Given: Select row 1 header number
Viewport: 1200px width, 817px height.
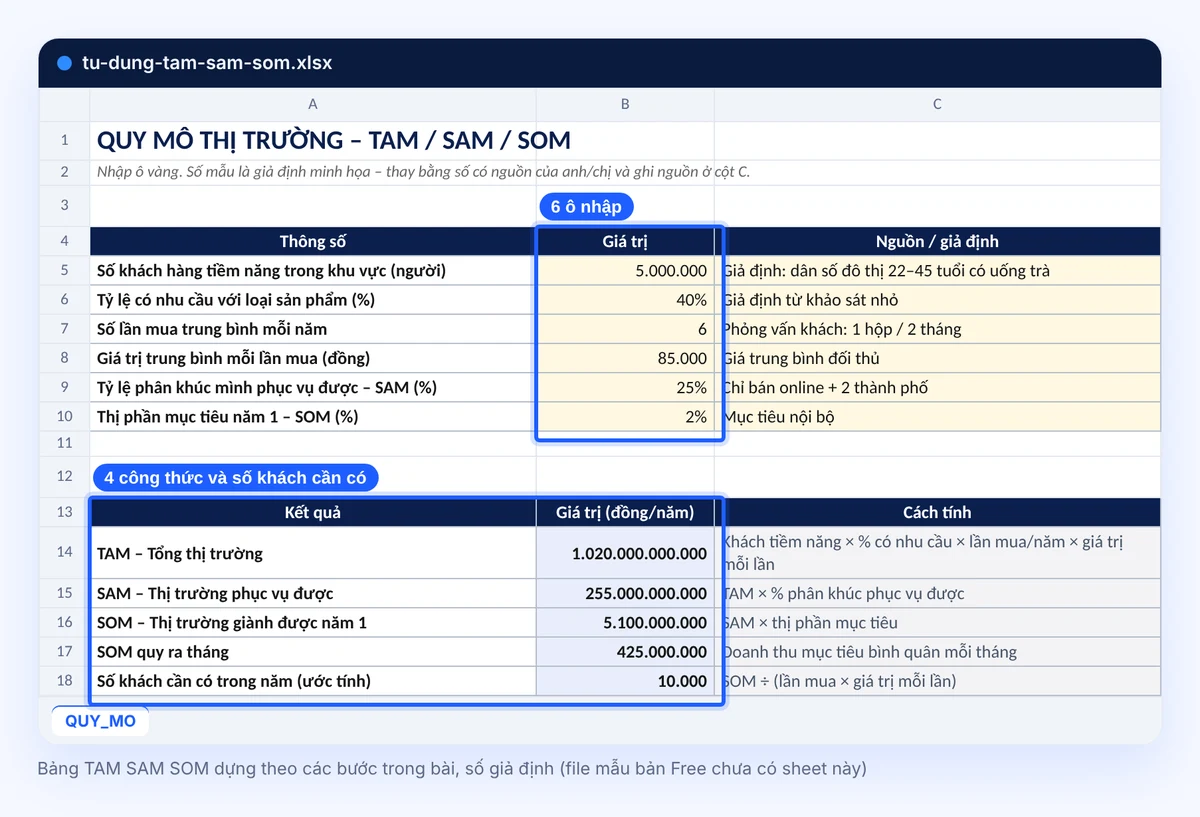Looking at the screenshot, I should coord(64,140).
